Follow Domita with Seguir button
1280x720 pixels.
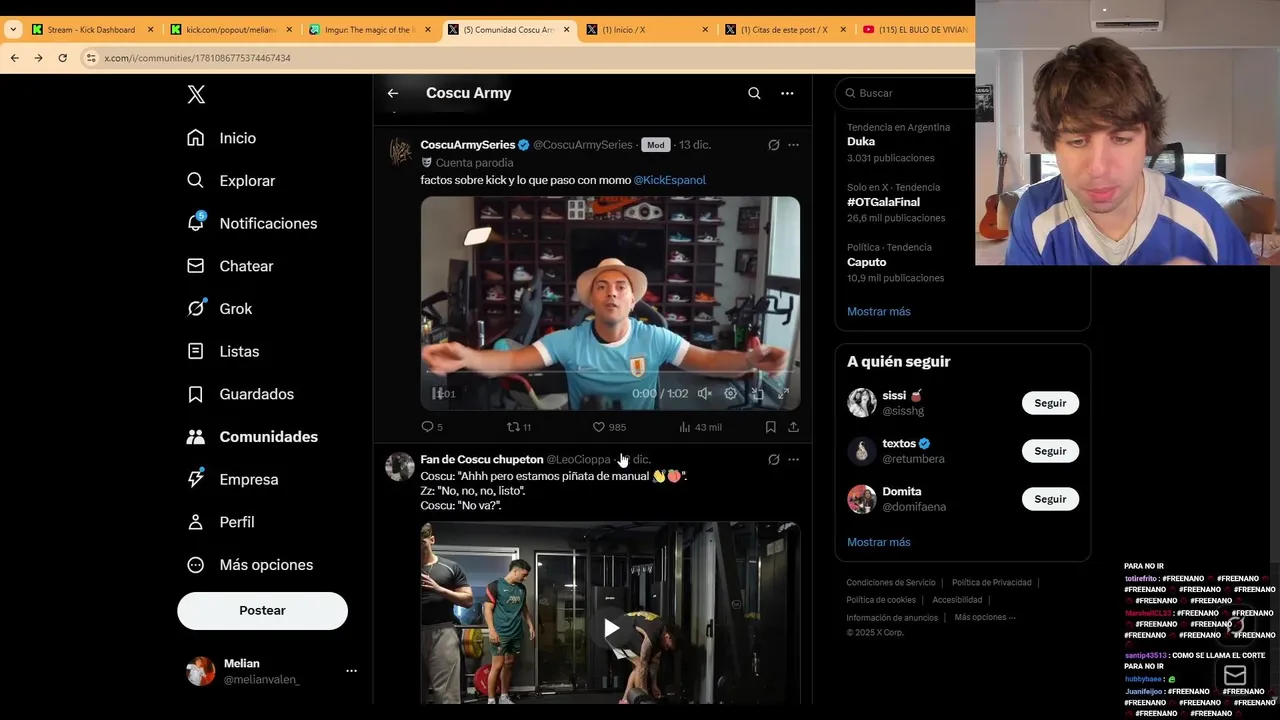pos(1050,499)
